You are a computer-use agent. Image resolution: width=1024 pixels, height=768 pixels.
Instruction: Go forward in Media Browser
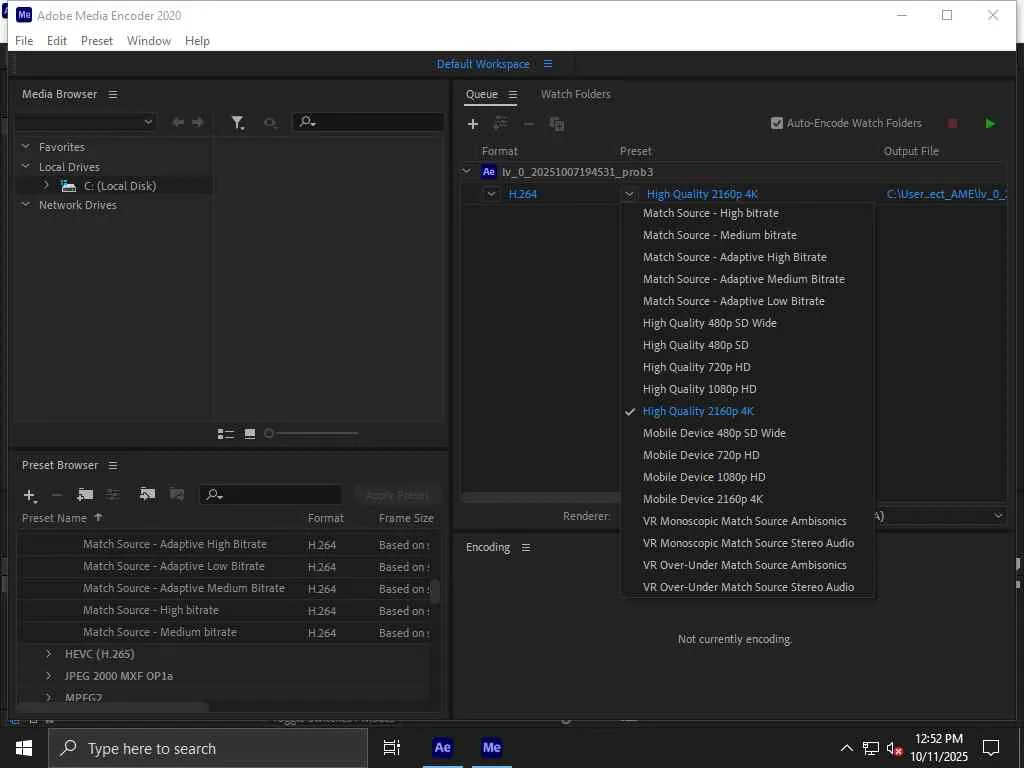click(x=198, y=122)
